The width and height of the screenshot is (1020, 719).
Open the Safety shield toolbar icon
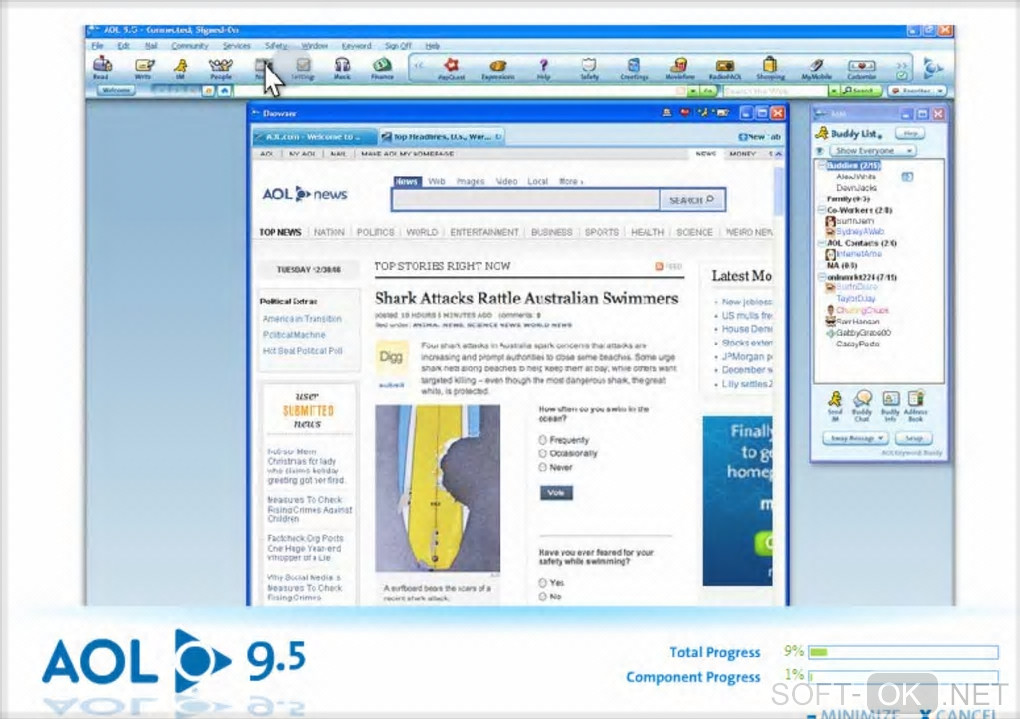tap(589, 68)
